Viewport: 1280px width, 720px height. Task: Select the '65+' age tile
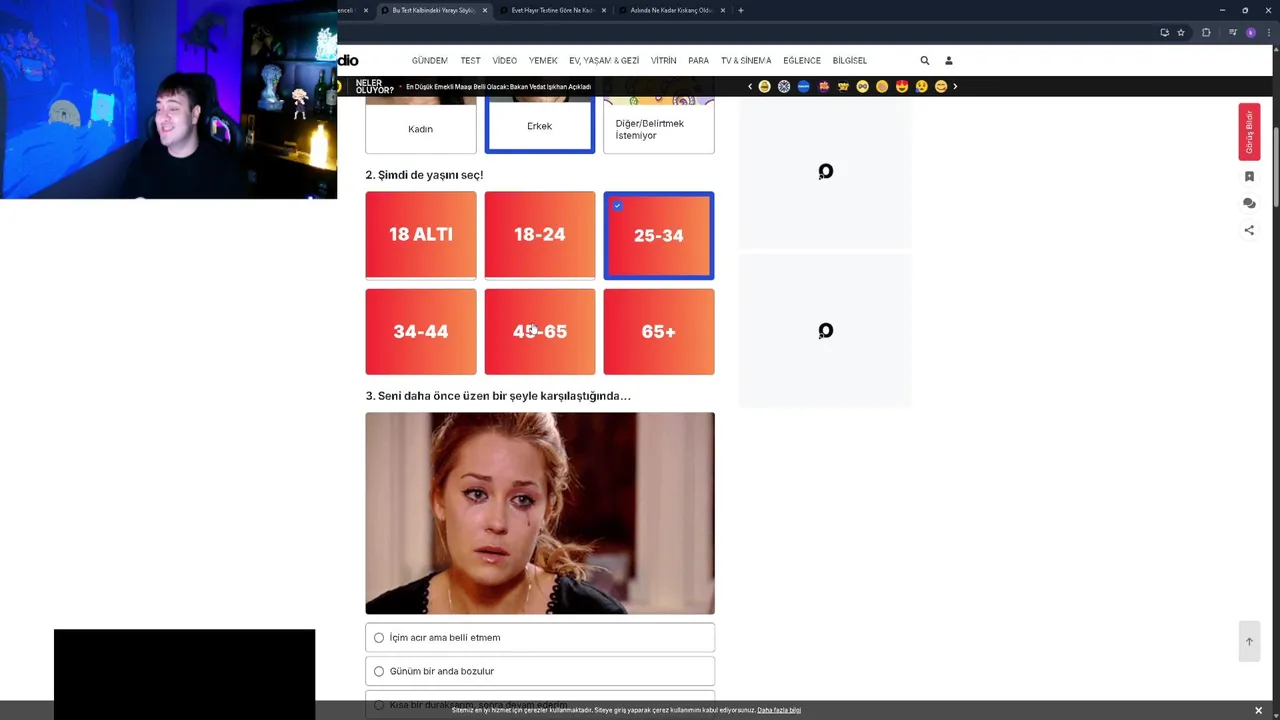tap(658, 332)
